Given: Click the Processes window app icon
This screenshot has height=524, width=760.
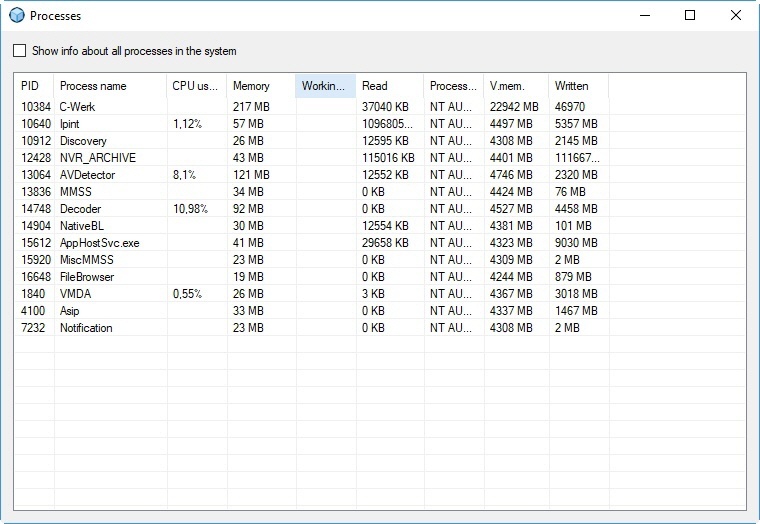Looking at the screenshot, I should click(x=17, y=16).
